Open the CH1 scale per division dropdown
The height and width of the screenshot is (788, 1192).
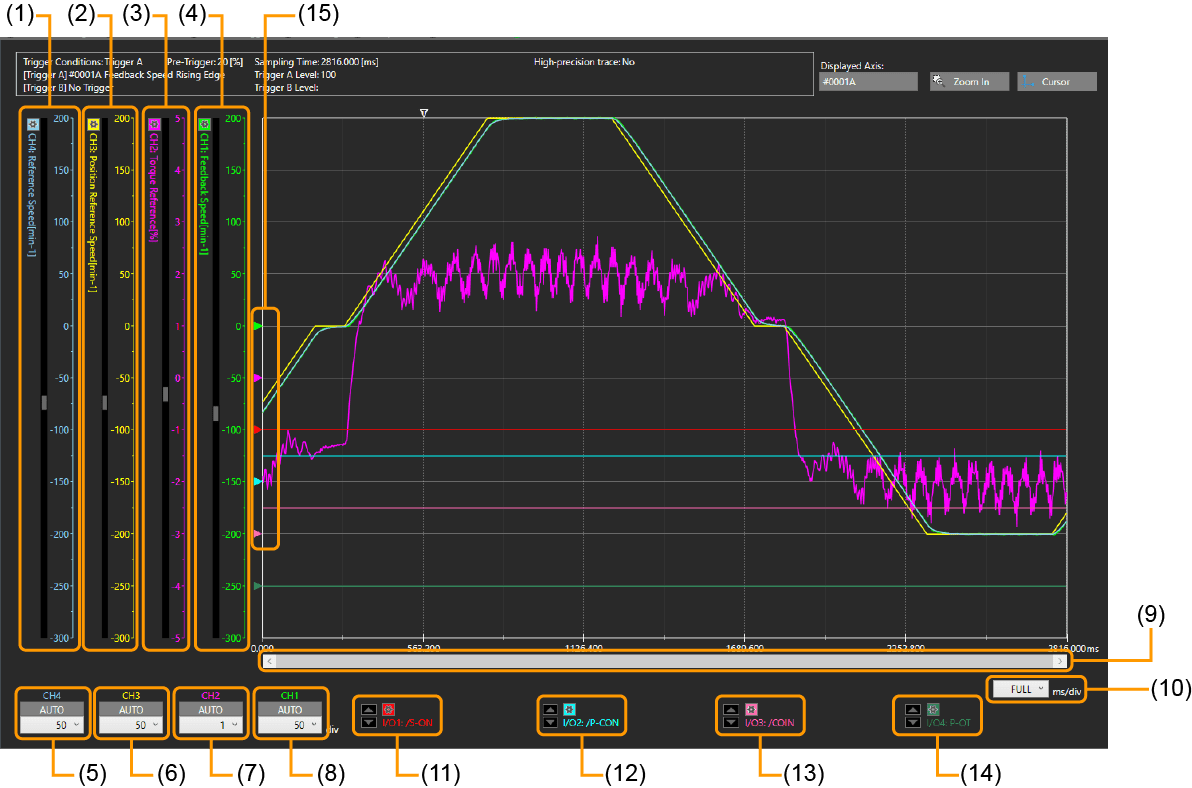(x=289, y=726)
